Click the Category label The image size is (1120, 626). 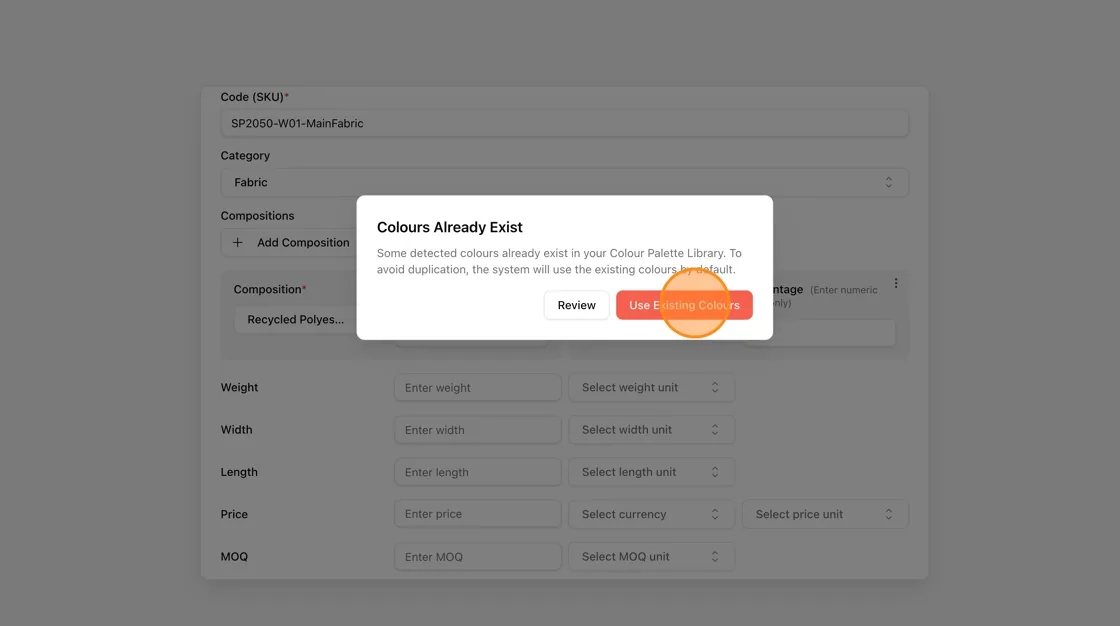point(245,156)
